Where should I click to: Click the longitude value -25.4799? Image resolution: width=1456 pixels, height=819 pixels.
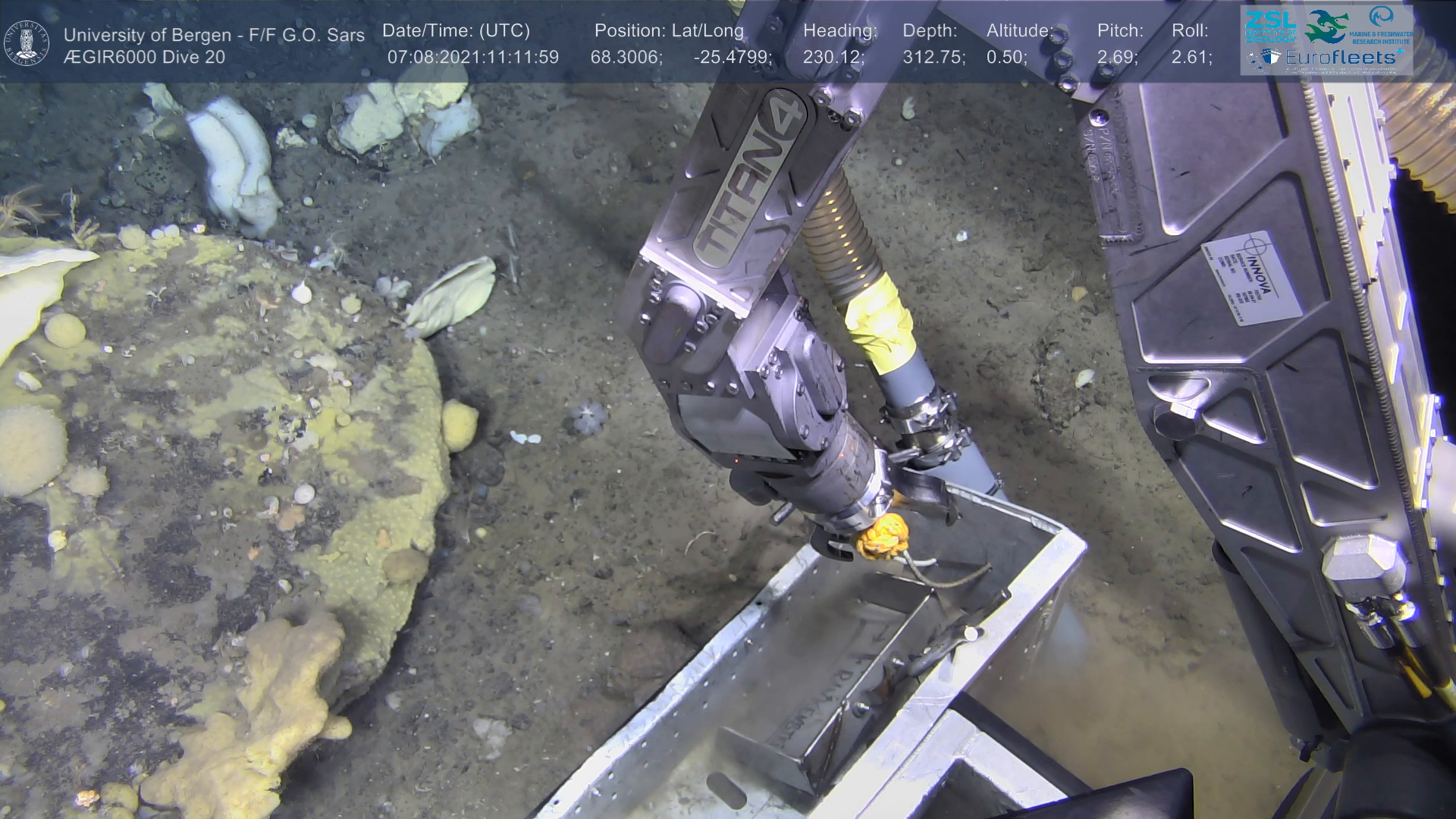coord(732,57)
